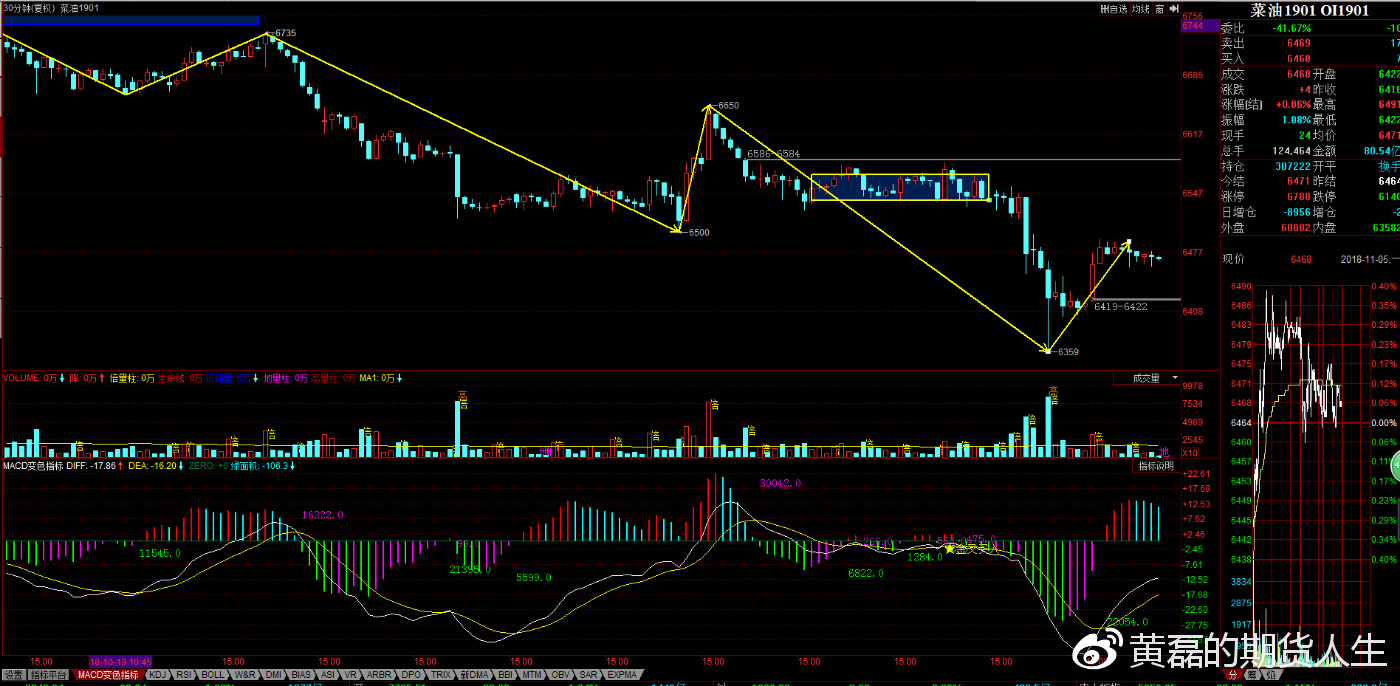The image size is (1400, 686).
Task: Click the 18-10-19 10:45 time marker
Action: coord(120,662)
